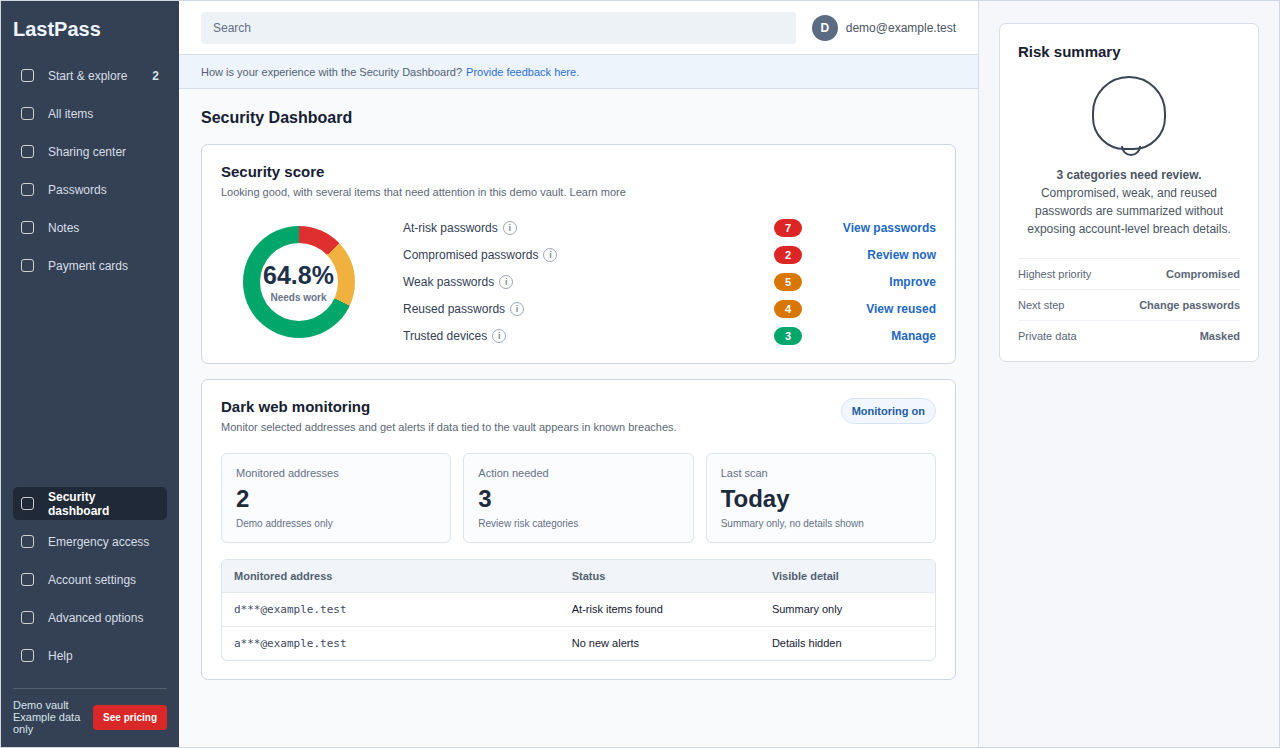This screenshot has height=748, width=1280.
Task: Click the Last scan card
Action: [821, 498]
